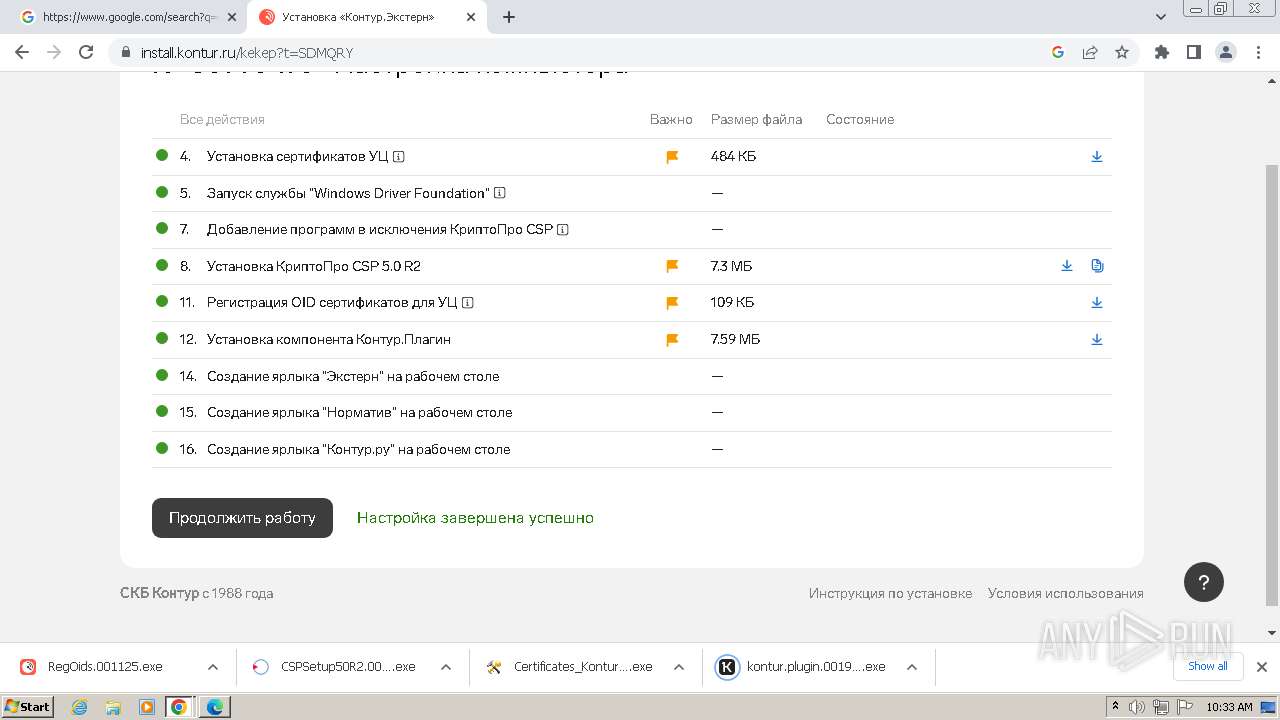
Task: Open Windows Explorer from taskbar
Action: pos(113,707)
